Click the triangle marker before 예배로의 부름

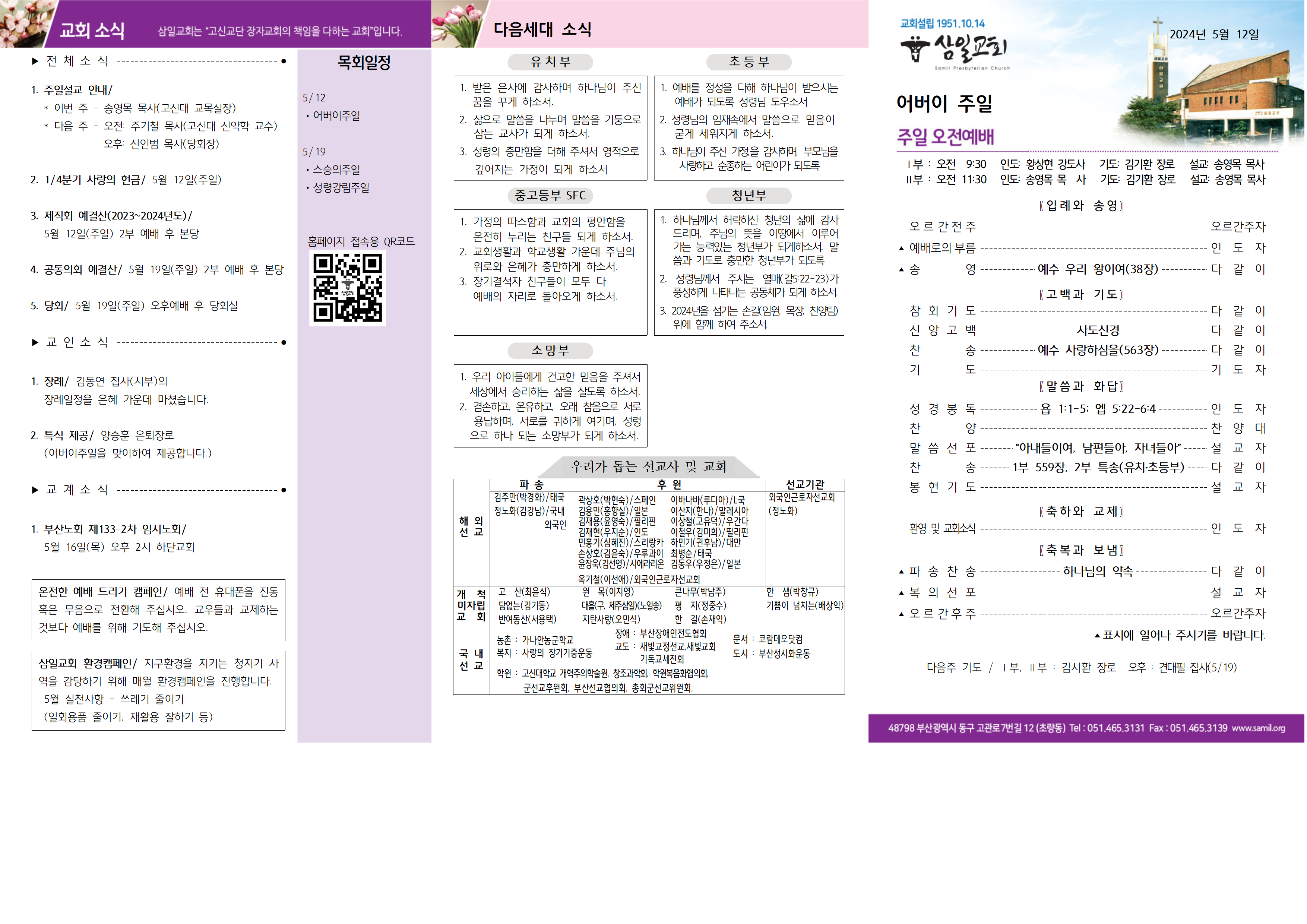[x=901, y=249]
